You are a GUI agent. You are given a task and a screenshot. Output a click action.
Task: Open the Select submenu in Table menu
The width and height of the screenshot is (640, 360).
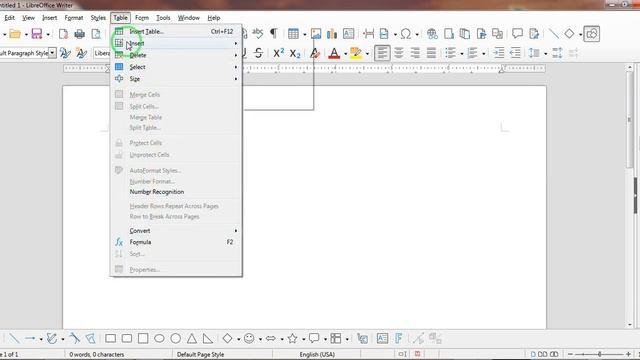(x=176, y=67)
